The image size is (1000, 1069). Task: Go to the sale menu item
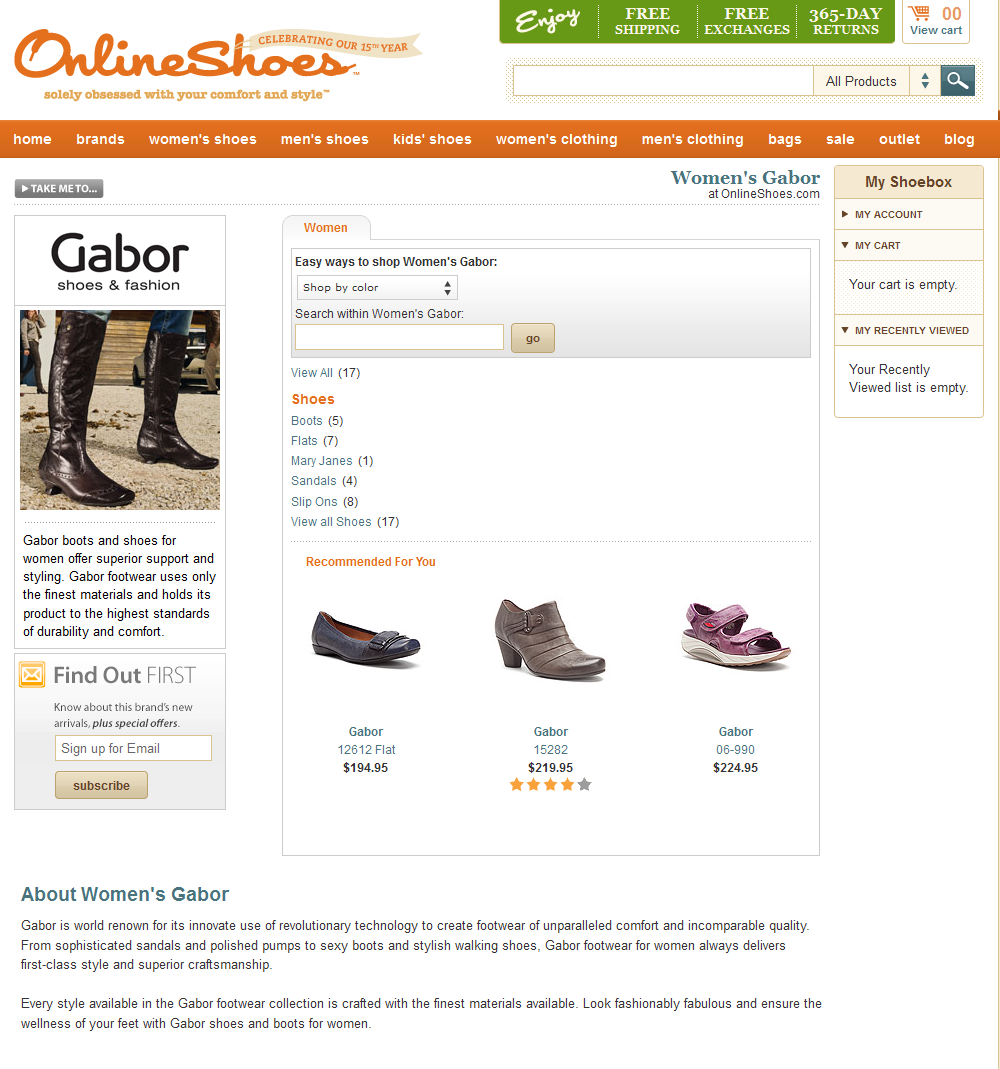840,139
